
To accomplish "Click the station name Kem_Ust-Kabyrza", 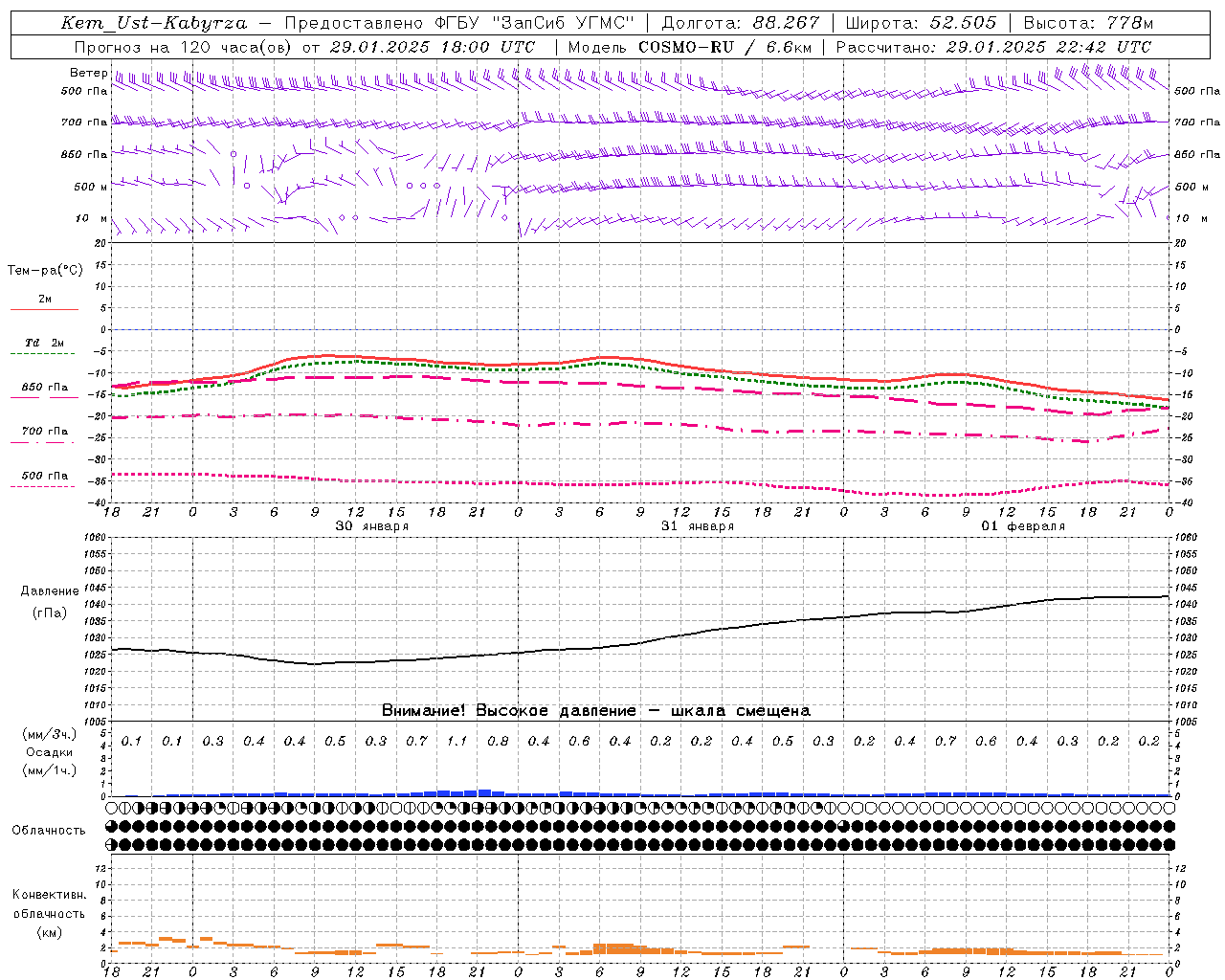I will [154, 23].
